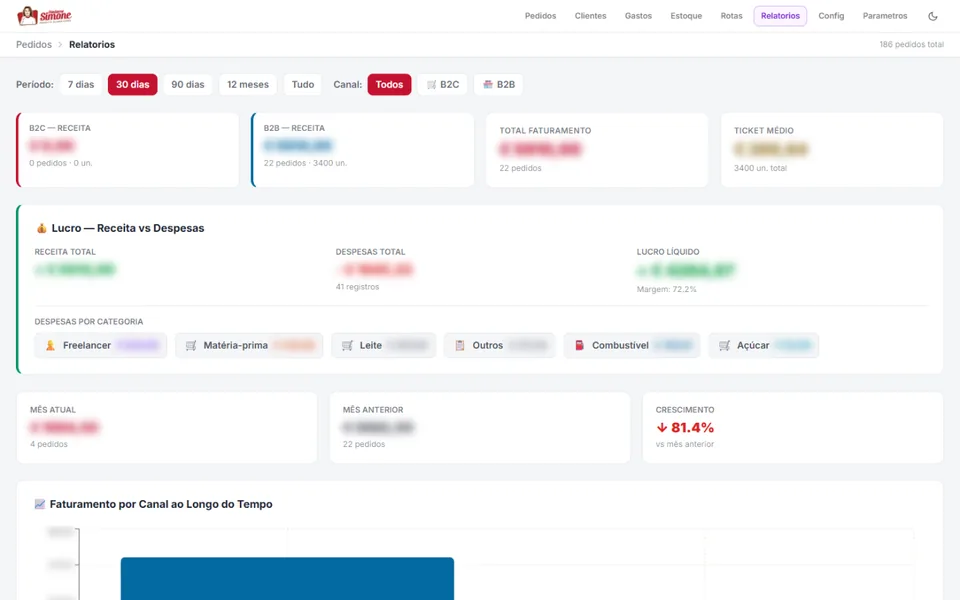Click the cart icon next to Leite

[x=347, y=345]
